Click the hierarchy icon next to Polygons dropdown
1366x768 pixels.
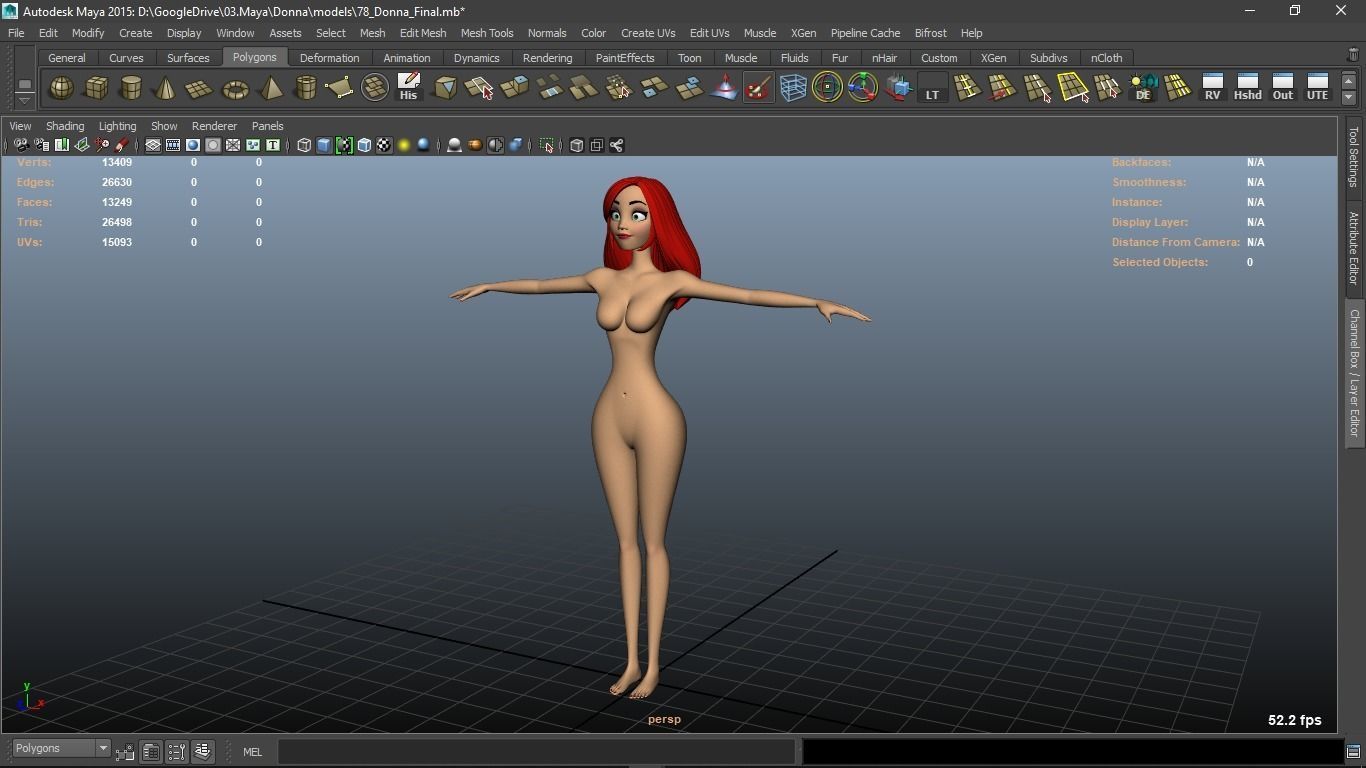(125, 752)
